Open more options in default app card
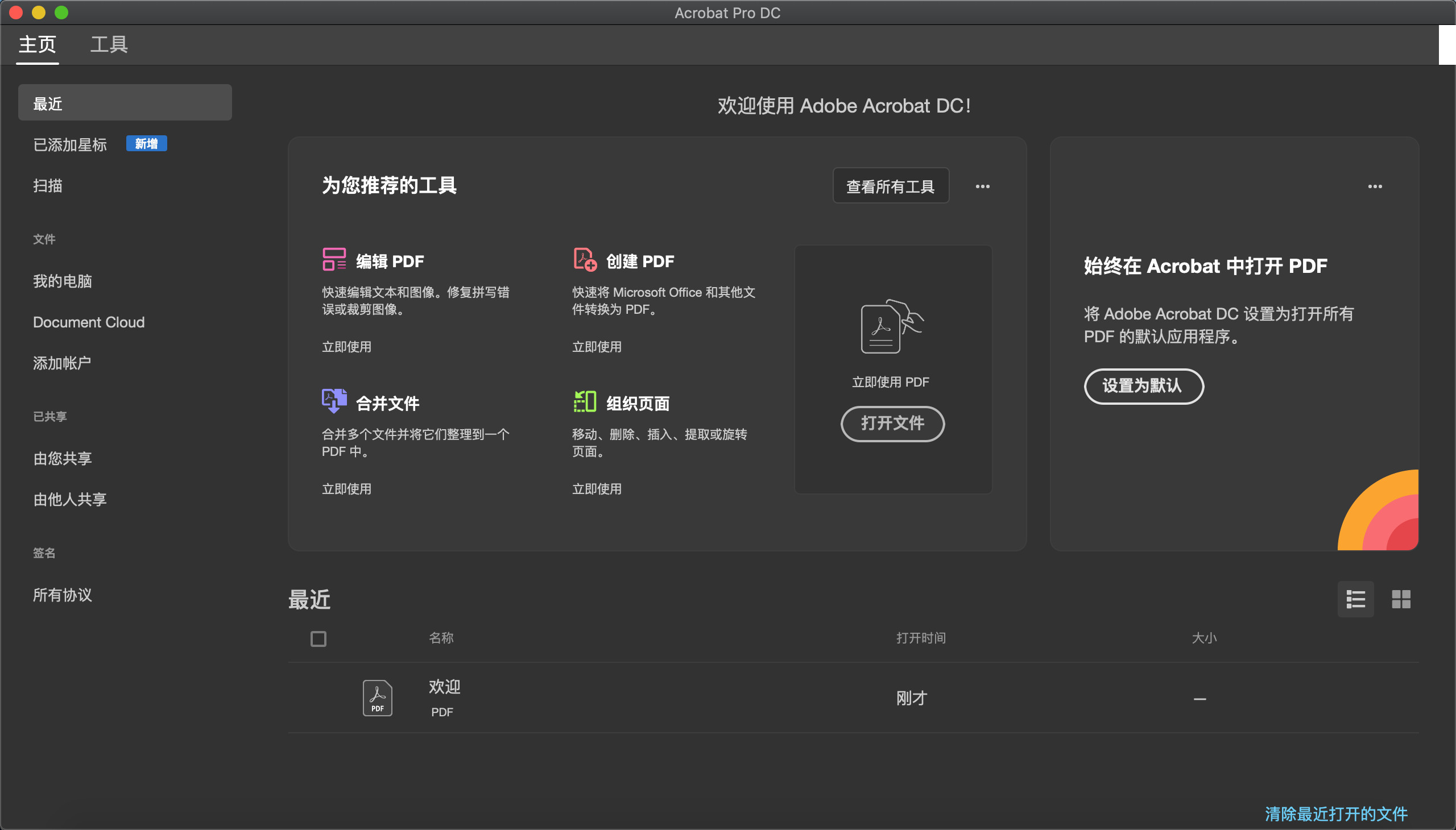The image size is (1456, 830). tap(1375, 186)
